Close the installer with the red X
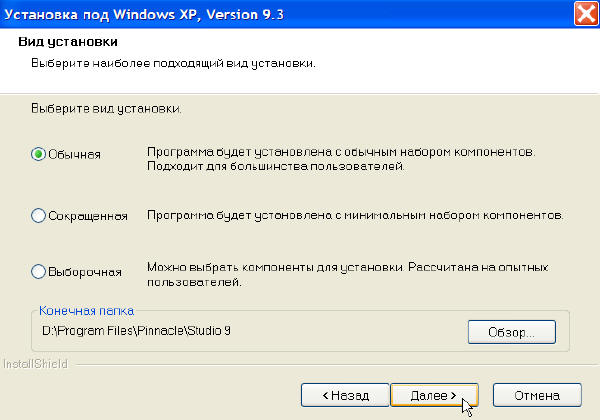Image resolution: width=600 pixels, height=420 pixels. click(586, 14)
